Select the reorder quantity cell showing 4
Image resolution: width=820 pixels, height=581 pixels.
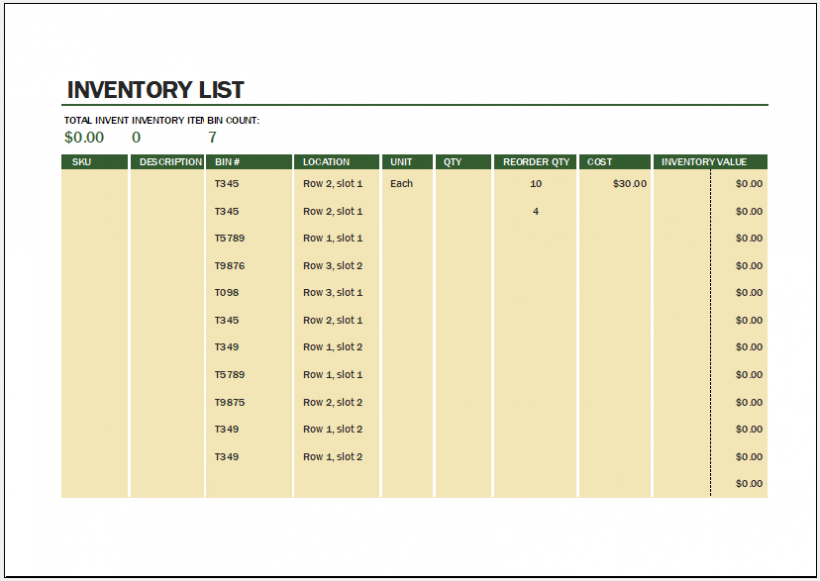coord(536,211)
